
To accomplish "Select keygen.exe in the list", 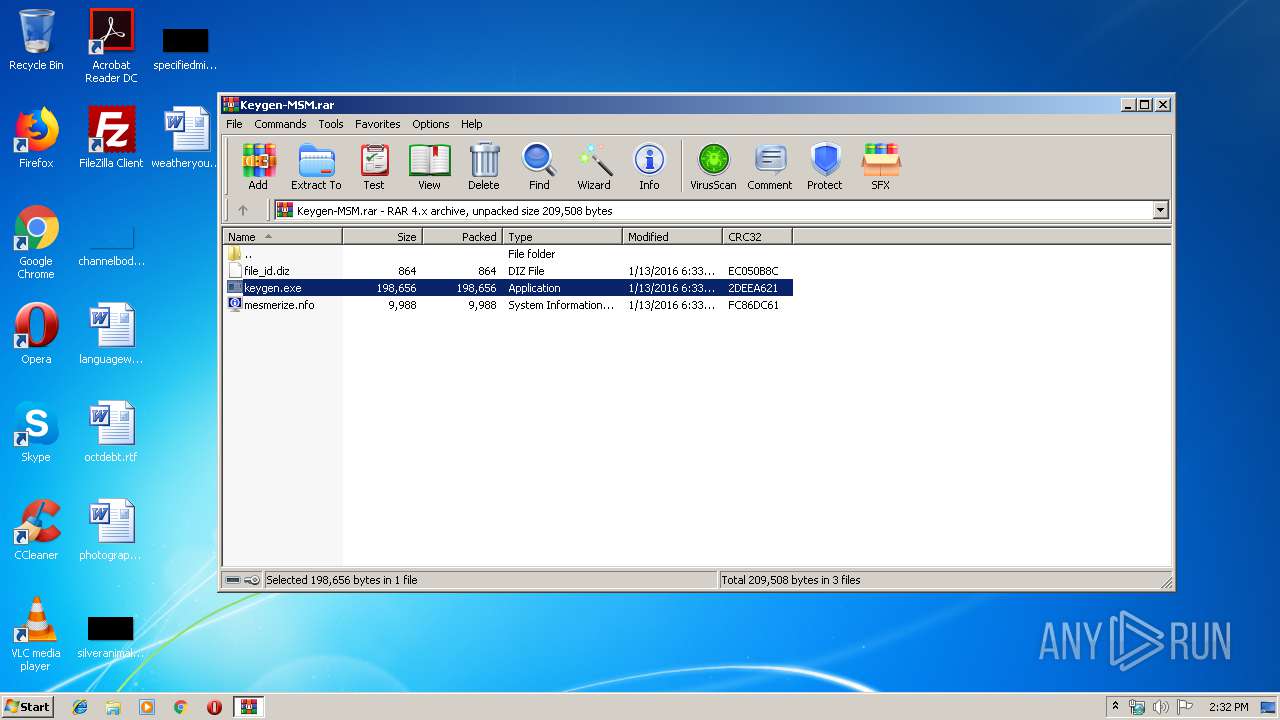I will (508, 288).
